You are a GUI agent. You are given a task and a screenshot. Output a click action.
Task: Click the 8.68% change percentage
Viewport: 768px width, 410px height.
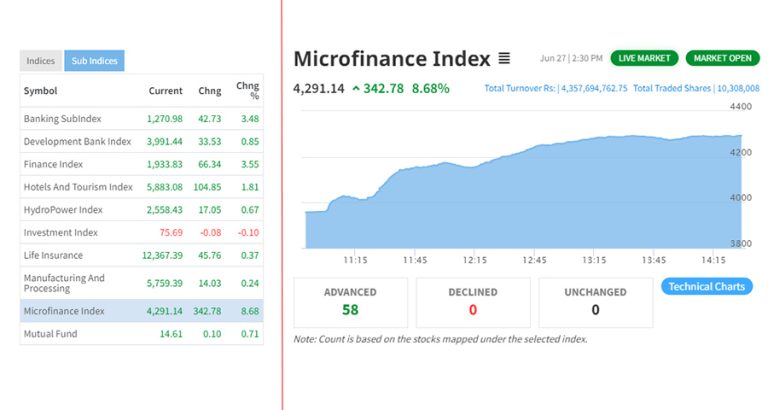pos(431,89)
